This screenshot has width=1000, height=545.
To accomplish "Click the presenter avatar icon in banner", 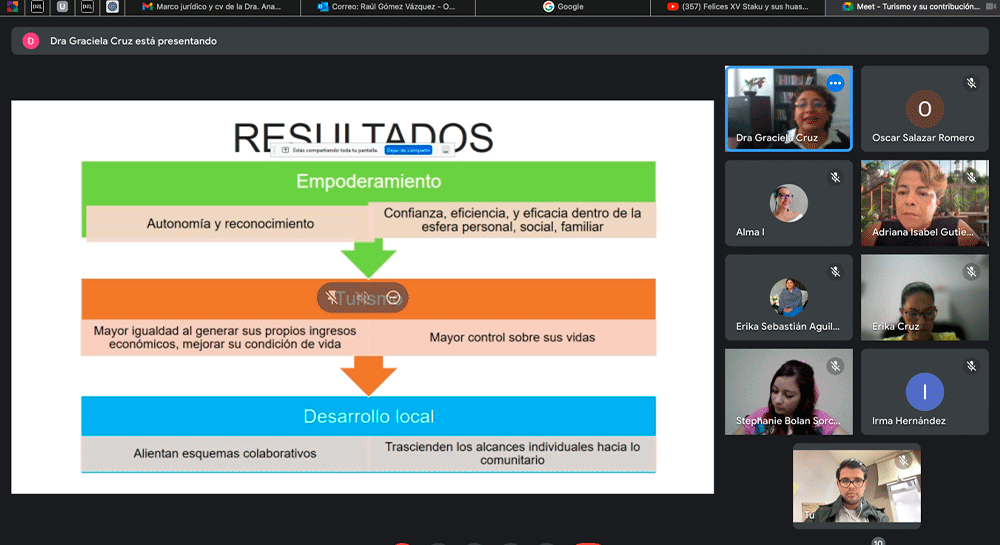I will point(30,41).
